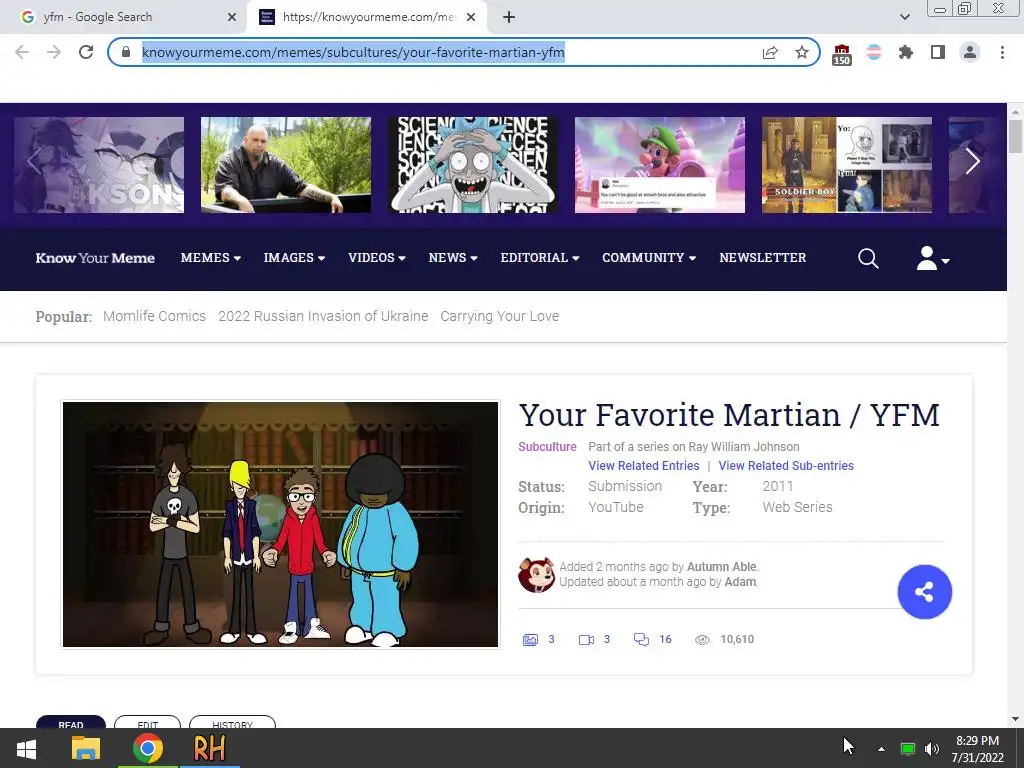The height and width of the screenshot is (768, 1024).
Task: Open the RH application in the taskbar
Action: tap(210, 748)
